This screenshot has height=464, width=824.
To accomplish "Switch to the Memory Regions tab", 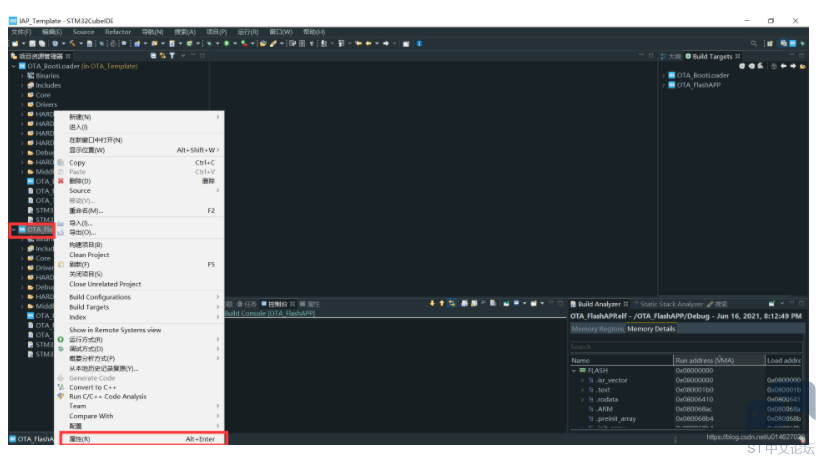I will 598,329.
